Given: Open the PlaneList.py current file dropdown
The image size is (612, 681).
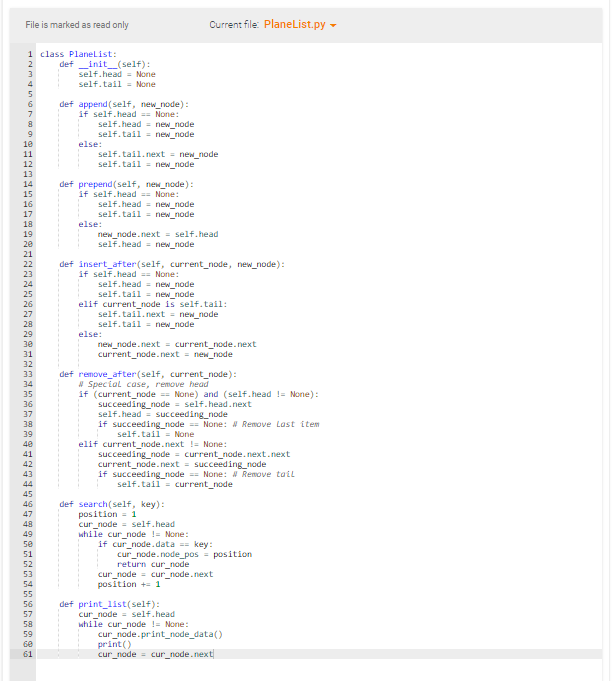Looking at the screenshot, I should (x=300, y=24).
